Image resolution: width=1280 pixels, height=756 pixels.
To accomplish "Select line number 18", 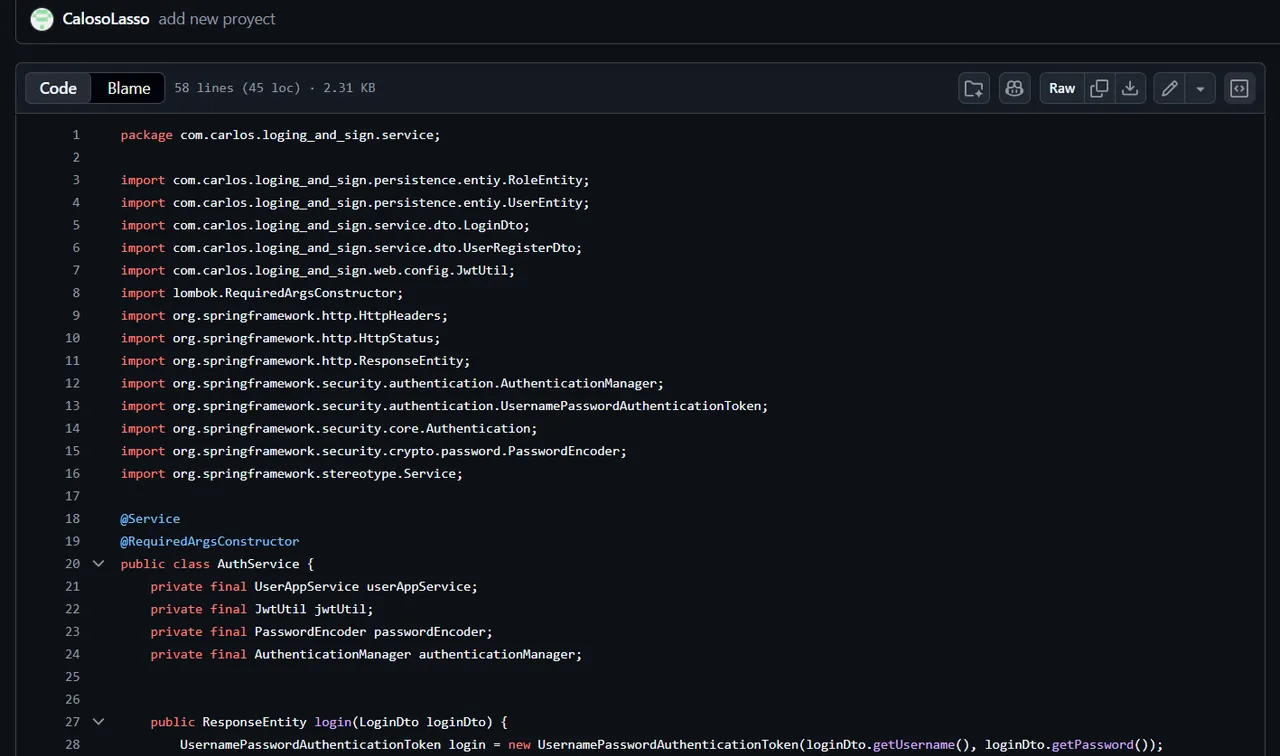I will 72,519.
